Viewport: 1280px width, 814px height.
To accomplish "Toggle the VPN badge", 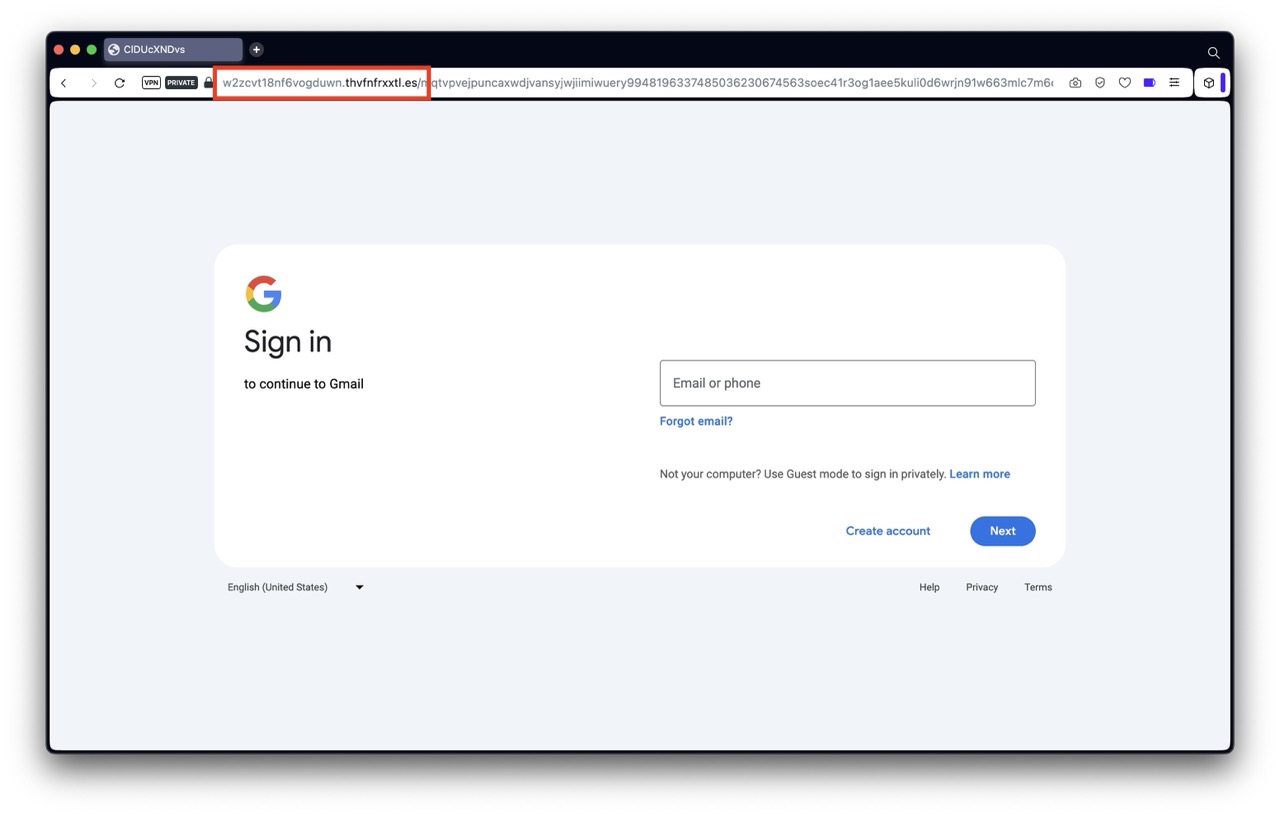I will point(151,83).
